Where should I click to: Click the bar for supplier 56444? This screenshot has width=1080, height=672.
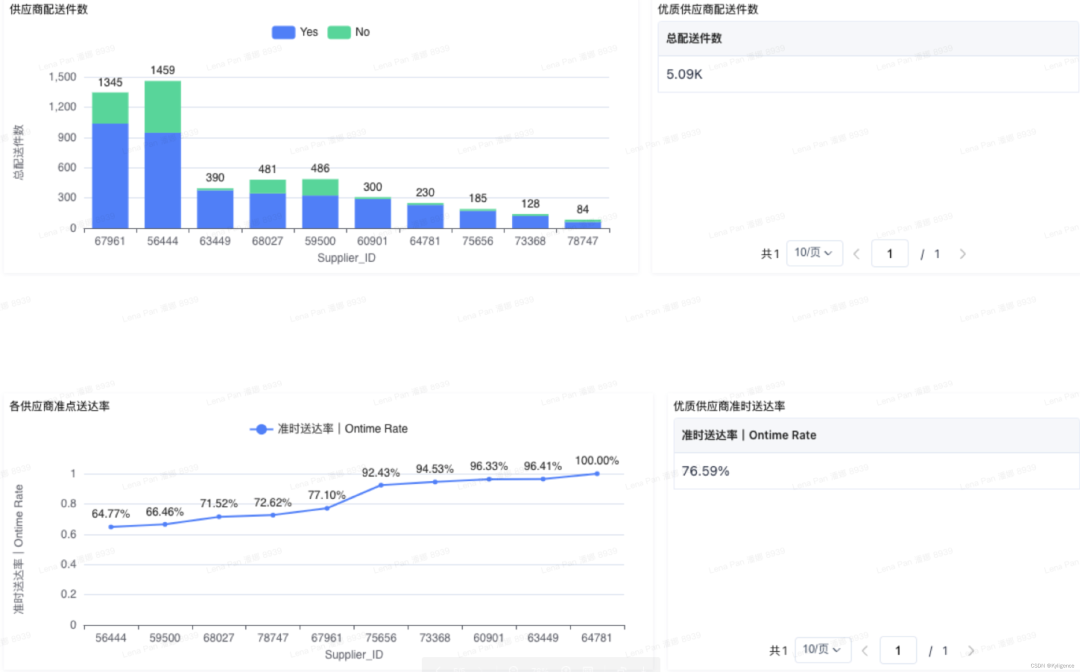tap(163, 155)
